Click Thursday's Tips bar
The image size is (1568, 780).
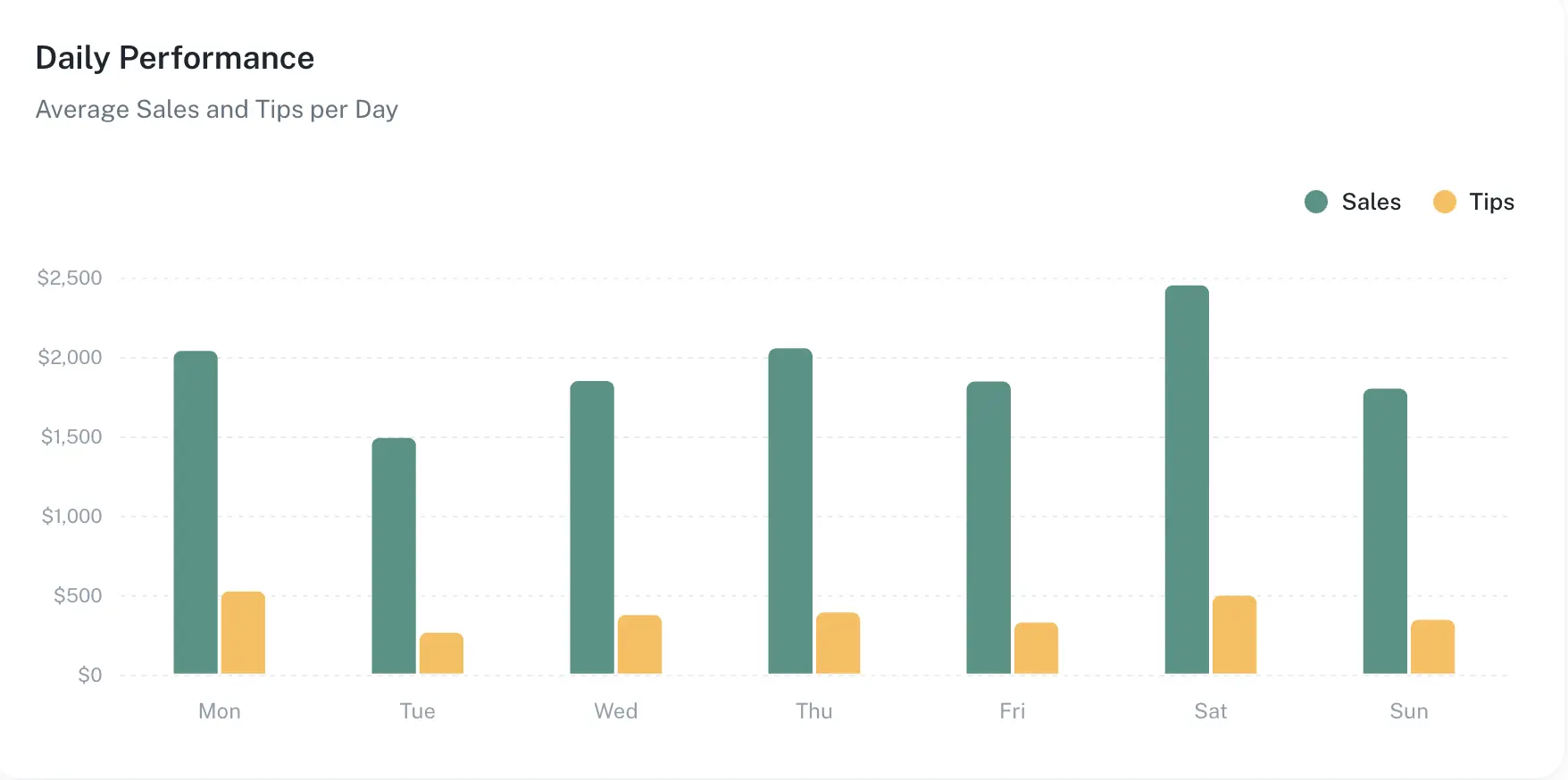coord(838,643)
